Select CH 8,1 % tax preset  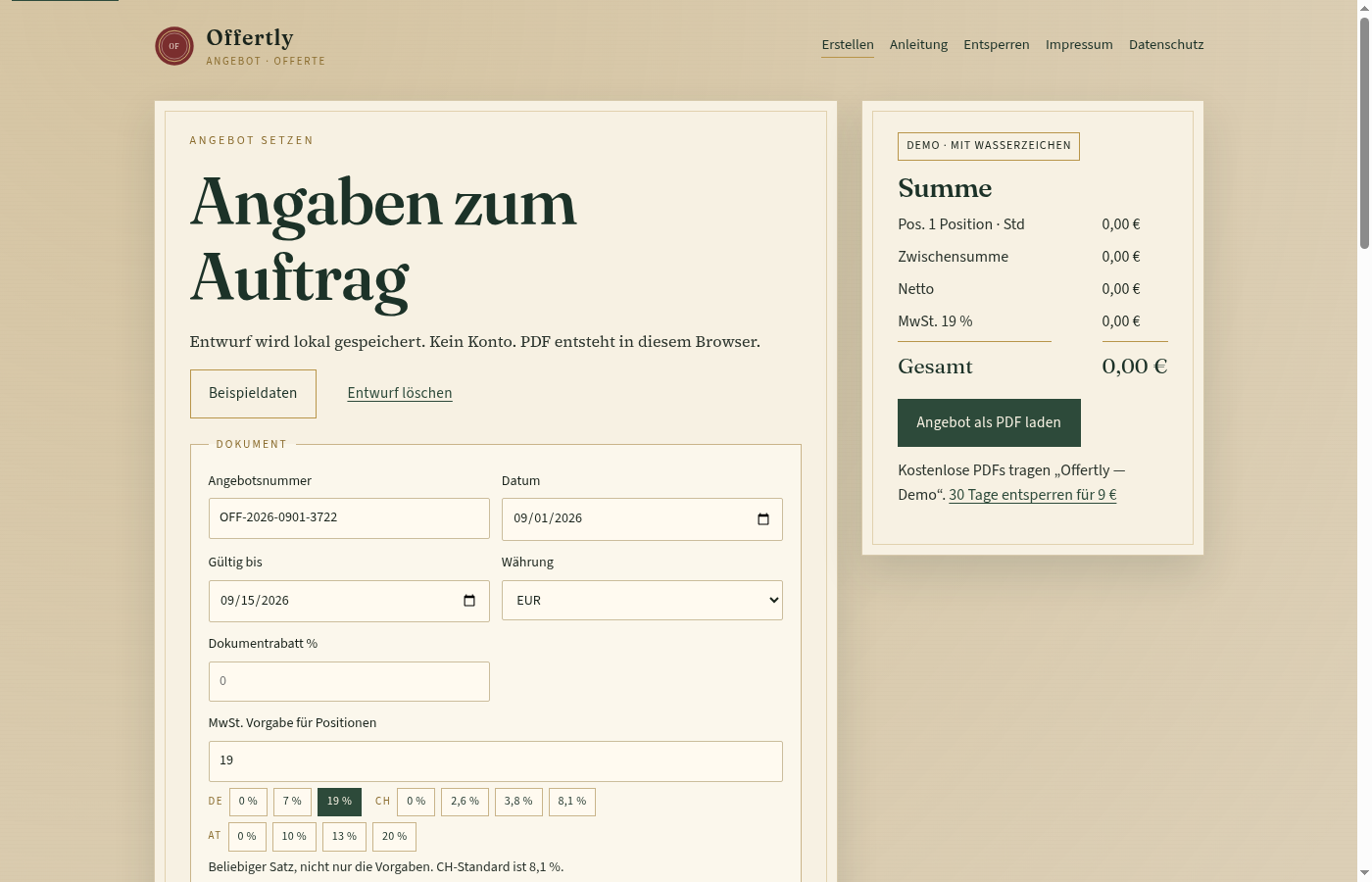(x=572, y=802)
